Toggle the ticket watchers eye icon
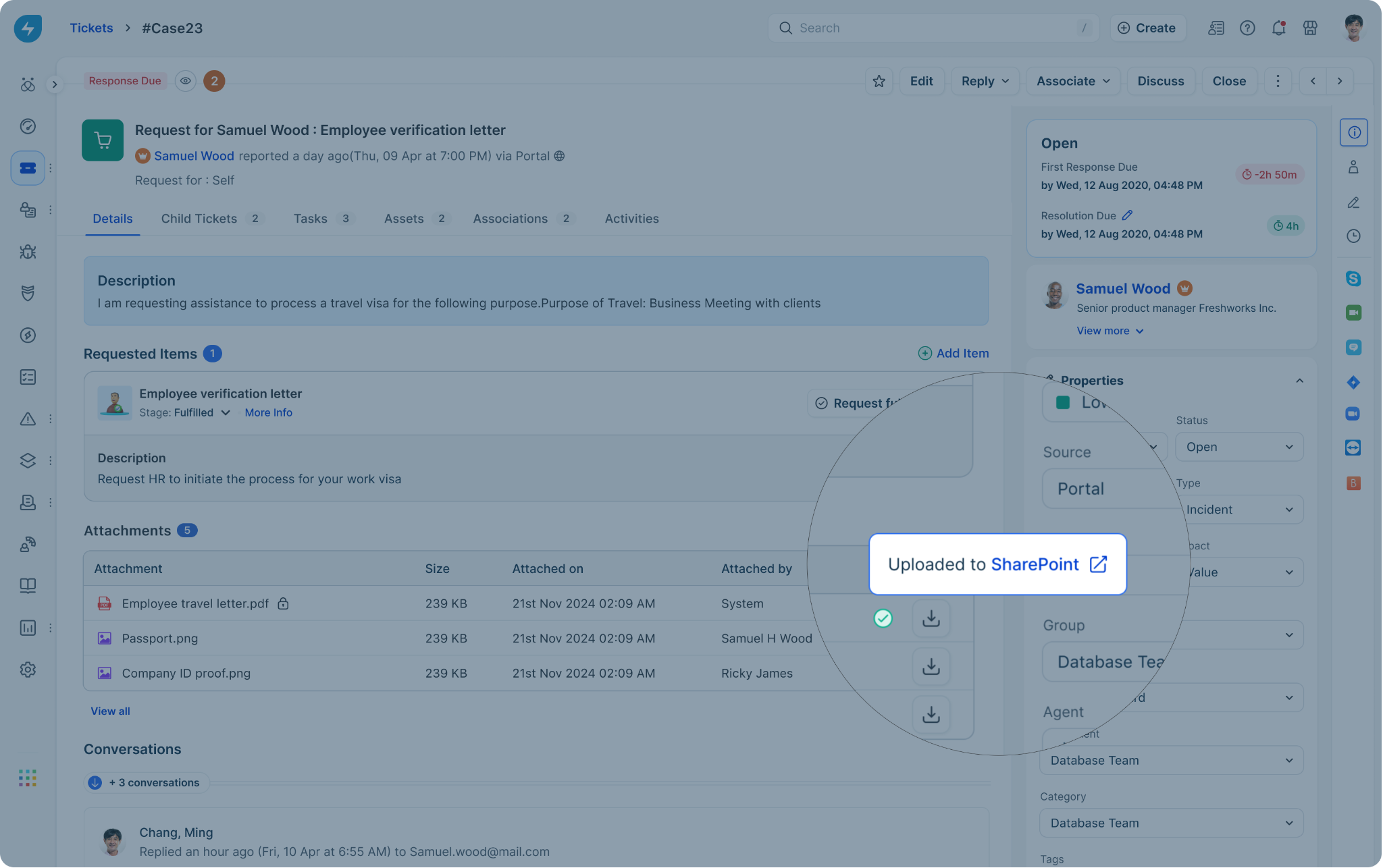 click(185, 81)
